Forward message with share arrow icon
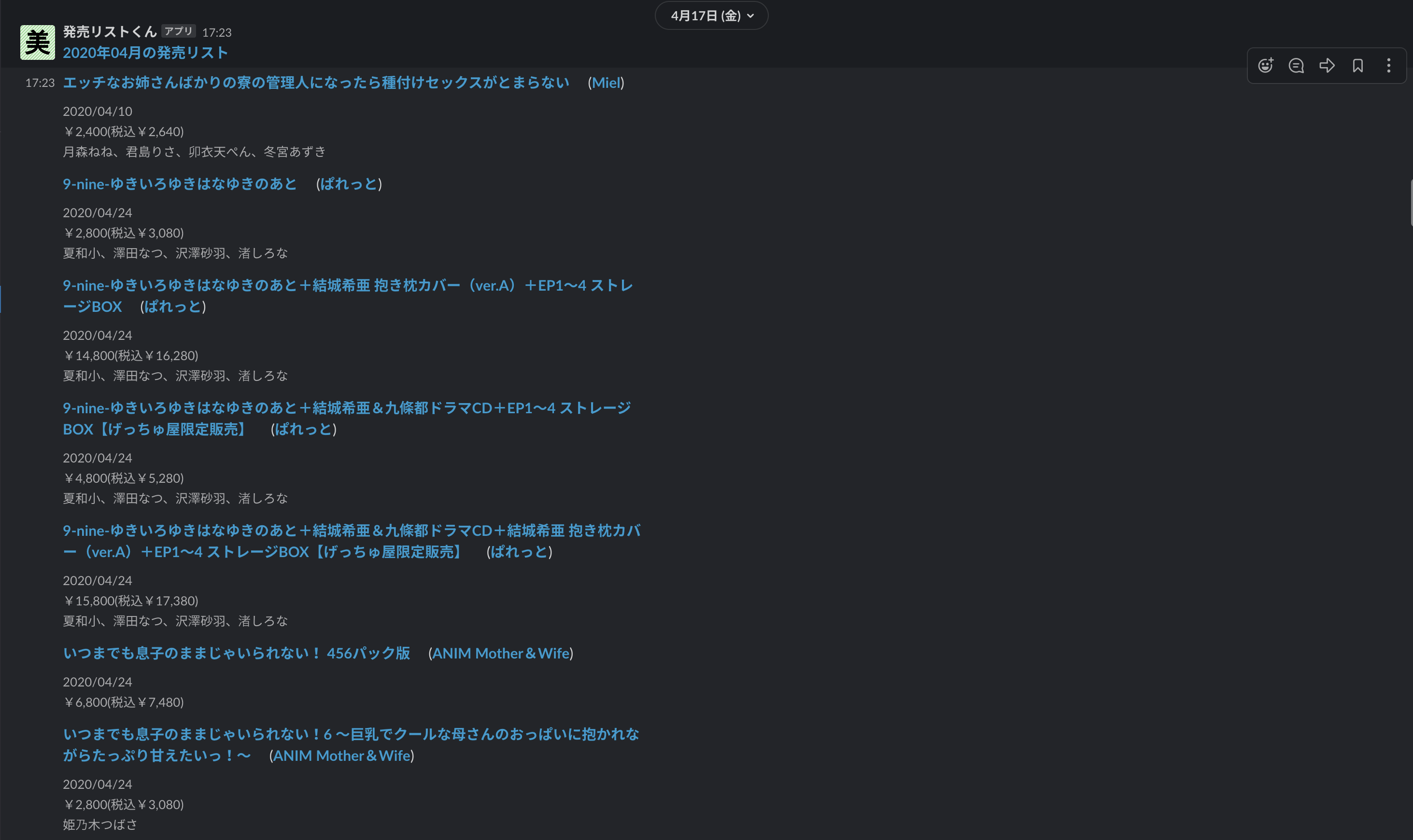Viewport: 1413px width, 840px height. (x=1327, y=66)
